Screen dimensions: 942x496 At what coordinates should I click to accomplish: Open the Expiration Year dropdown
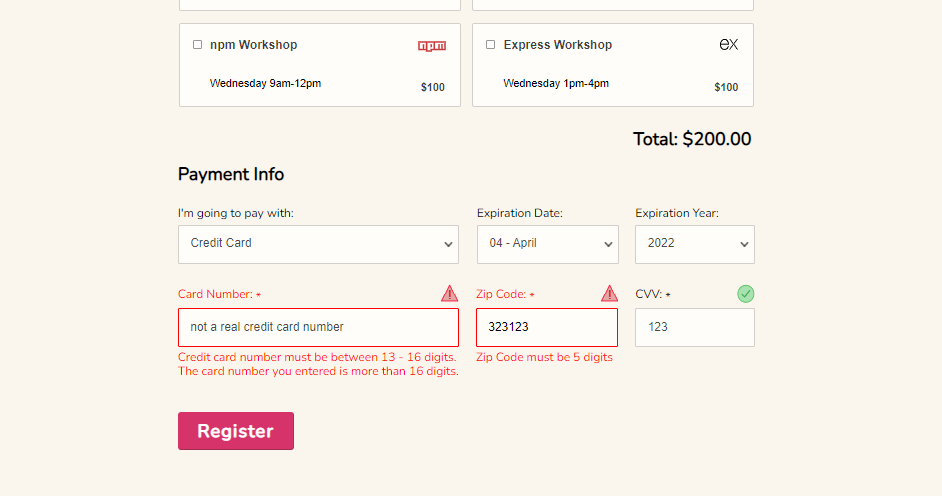(x=694, y=244)
